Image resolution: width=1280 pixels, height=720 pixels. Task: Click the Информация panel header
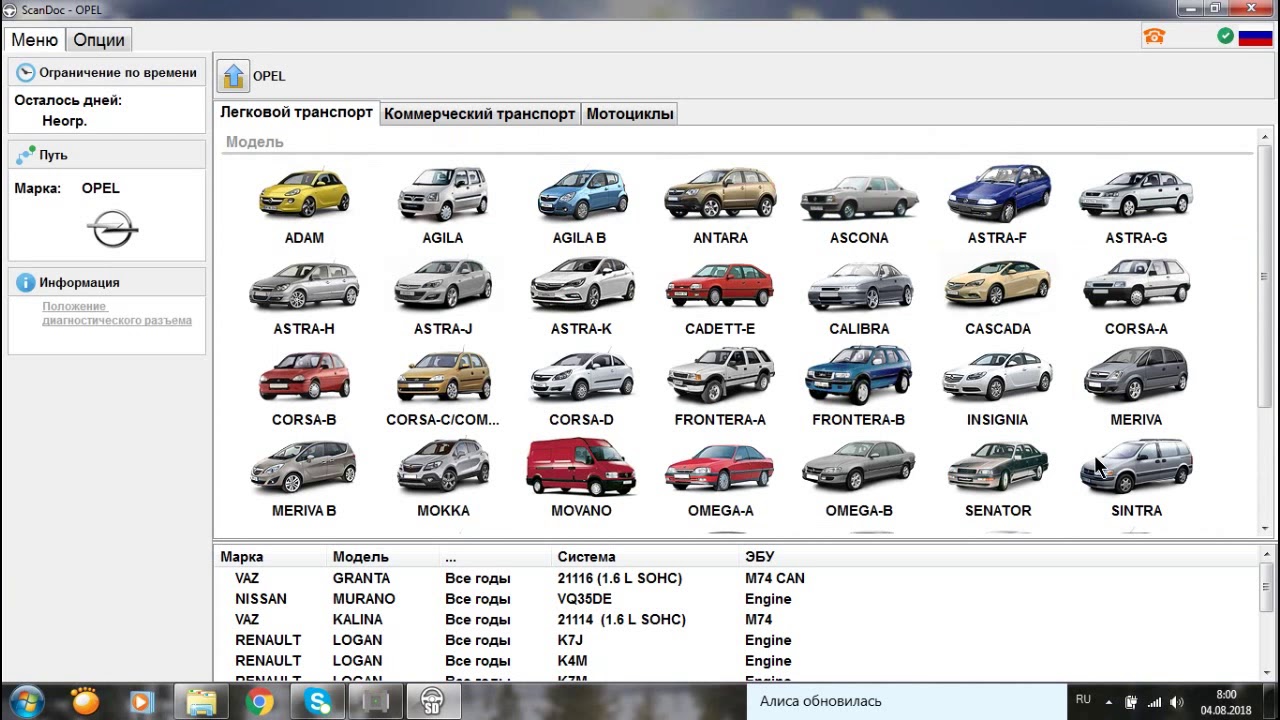tap(107, 282)
